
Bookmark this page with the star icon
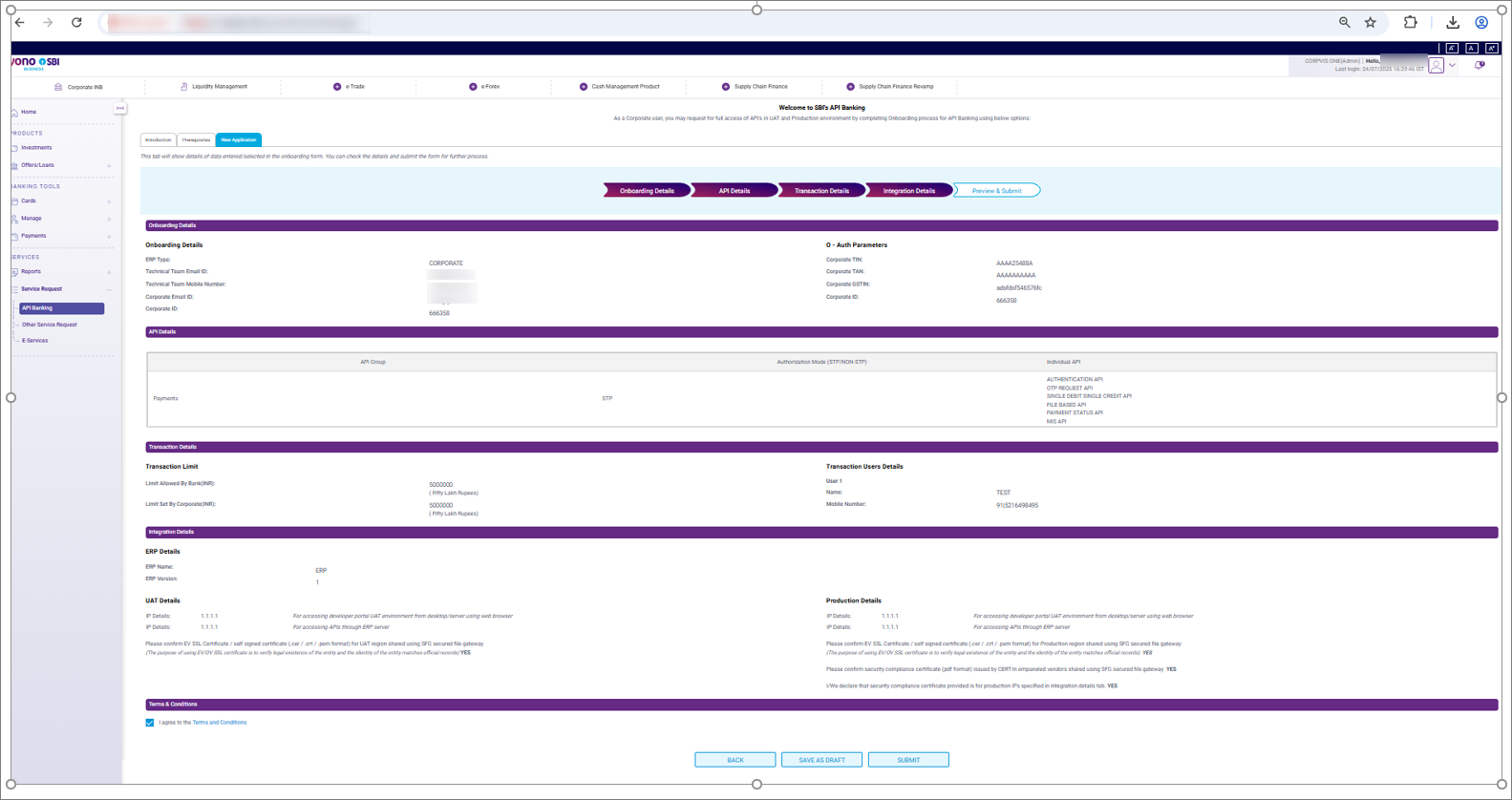(x=1371, y=22)
